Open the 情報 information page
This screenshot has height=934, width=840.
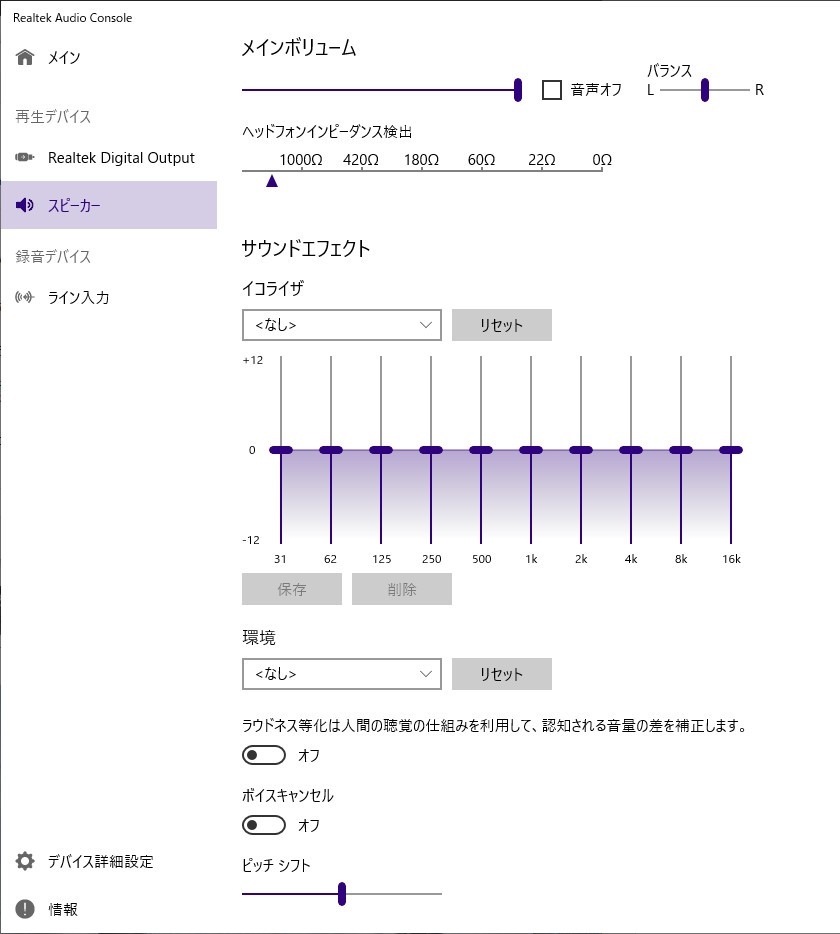tap(62, 909)
